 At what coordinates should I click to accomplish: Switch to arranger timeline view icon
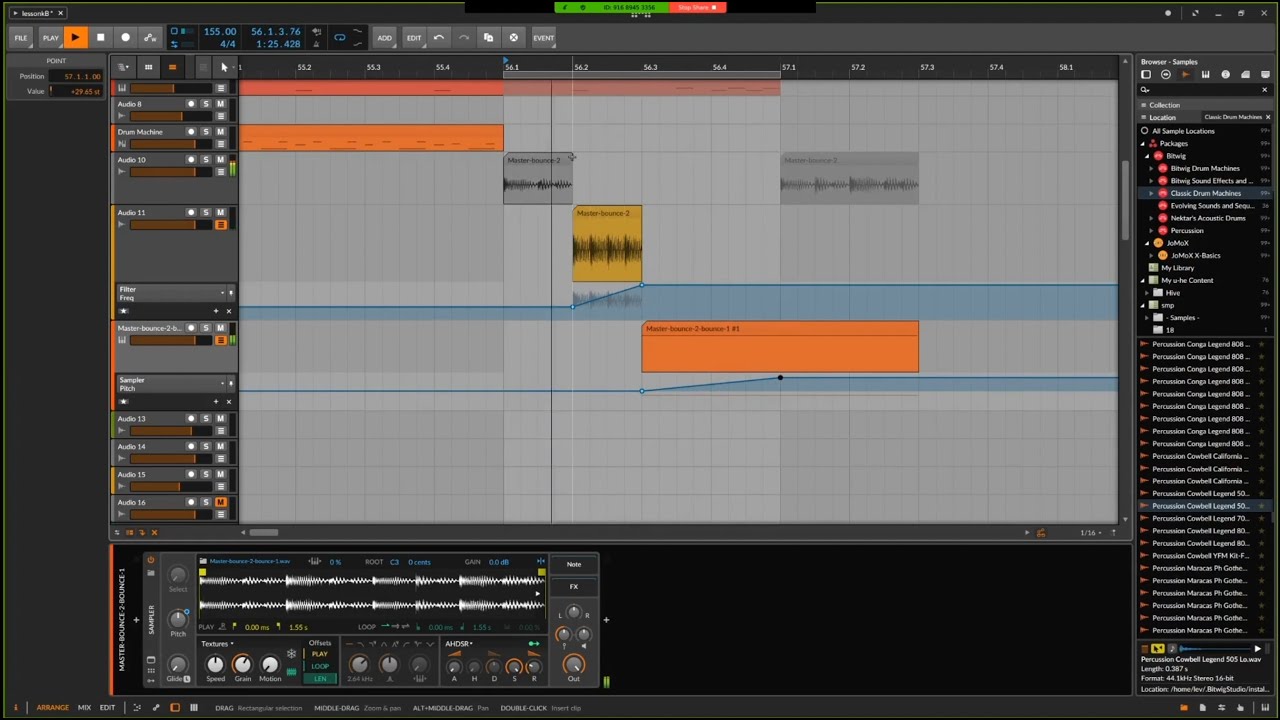(x=172, y=67)
